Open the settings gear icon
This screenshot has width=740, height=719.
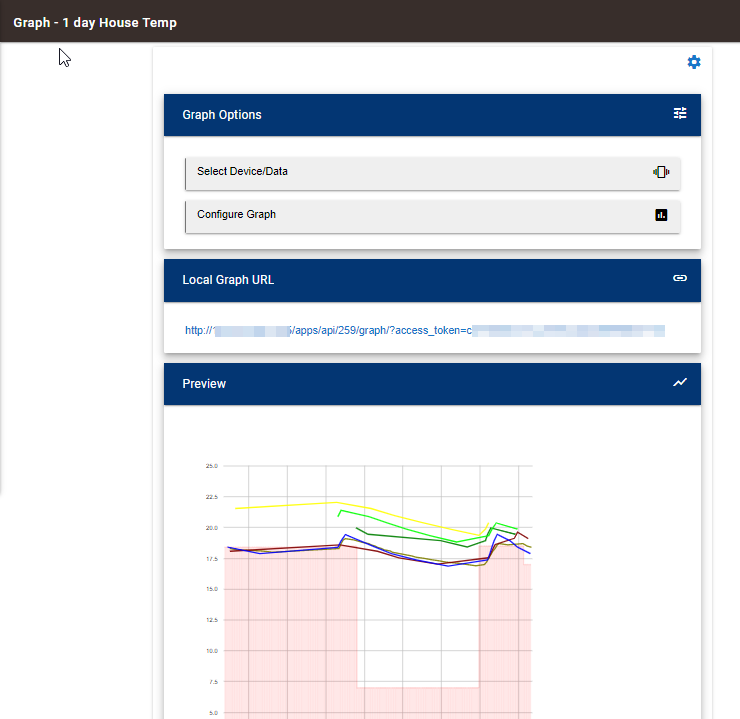[x=694, y=62]
